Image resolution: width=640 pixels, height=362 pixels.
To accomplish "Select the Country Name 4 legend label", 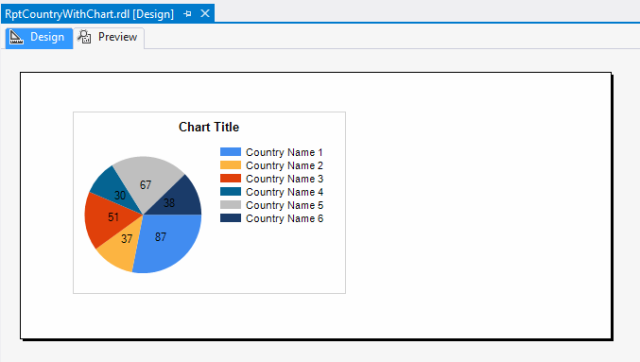I will click(x=284, y=192).
